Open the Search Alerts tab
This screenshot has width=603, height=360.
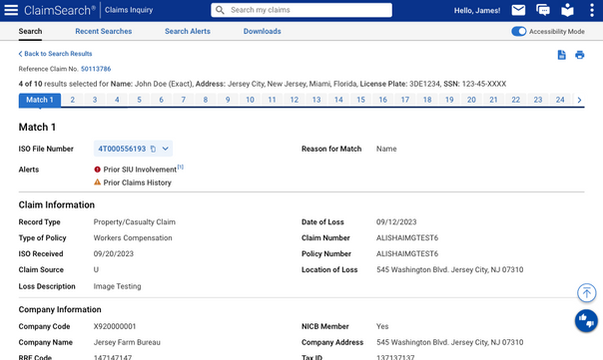(x=188, y=32)
